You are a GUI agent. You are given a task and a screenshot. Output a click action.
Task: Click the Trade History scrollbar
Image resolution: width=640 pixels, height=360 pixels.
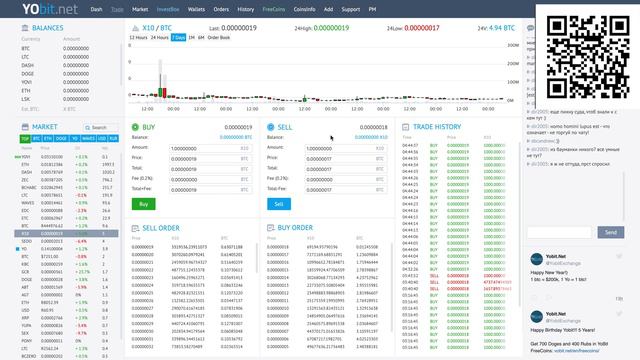tap(520, 224)
